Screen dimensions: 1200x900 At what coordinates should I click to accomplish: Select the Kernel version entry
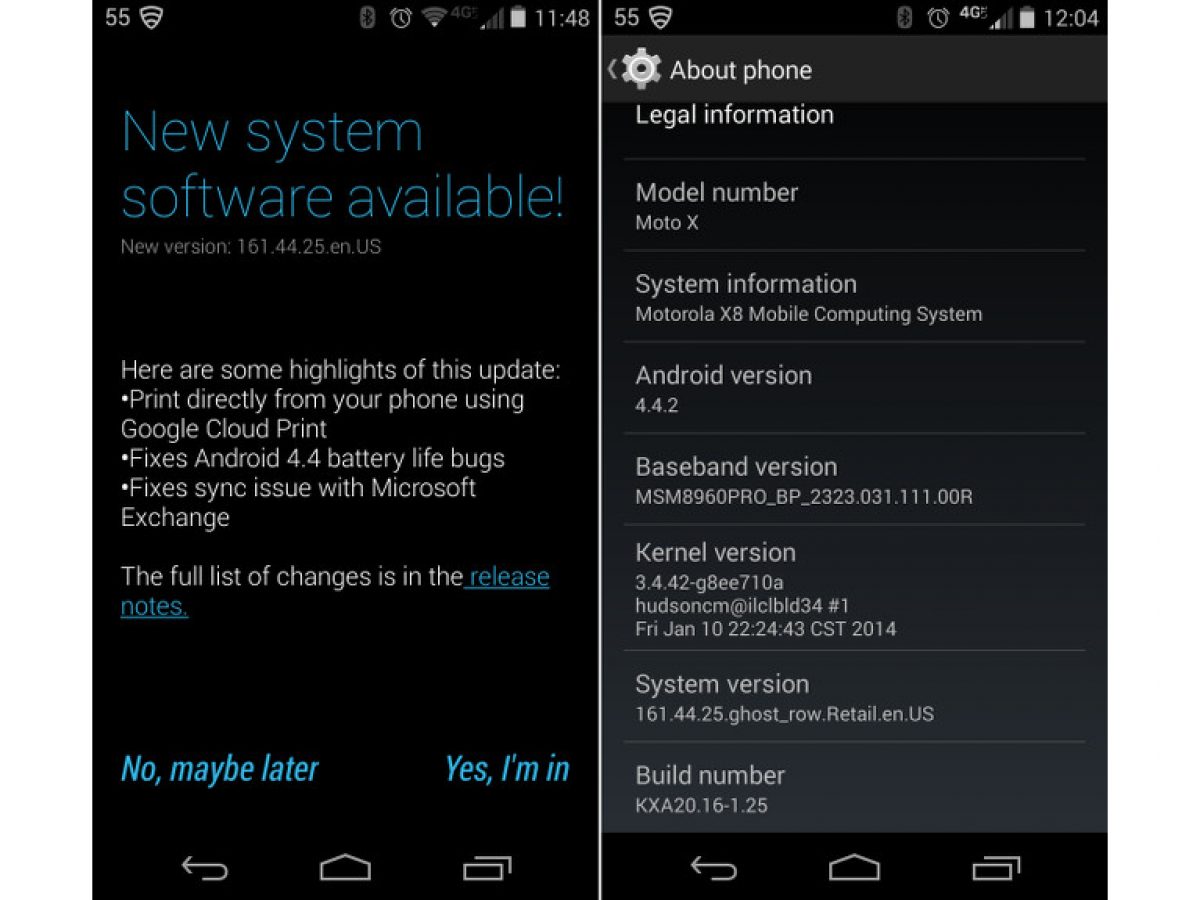[854, 588]
